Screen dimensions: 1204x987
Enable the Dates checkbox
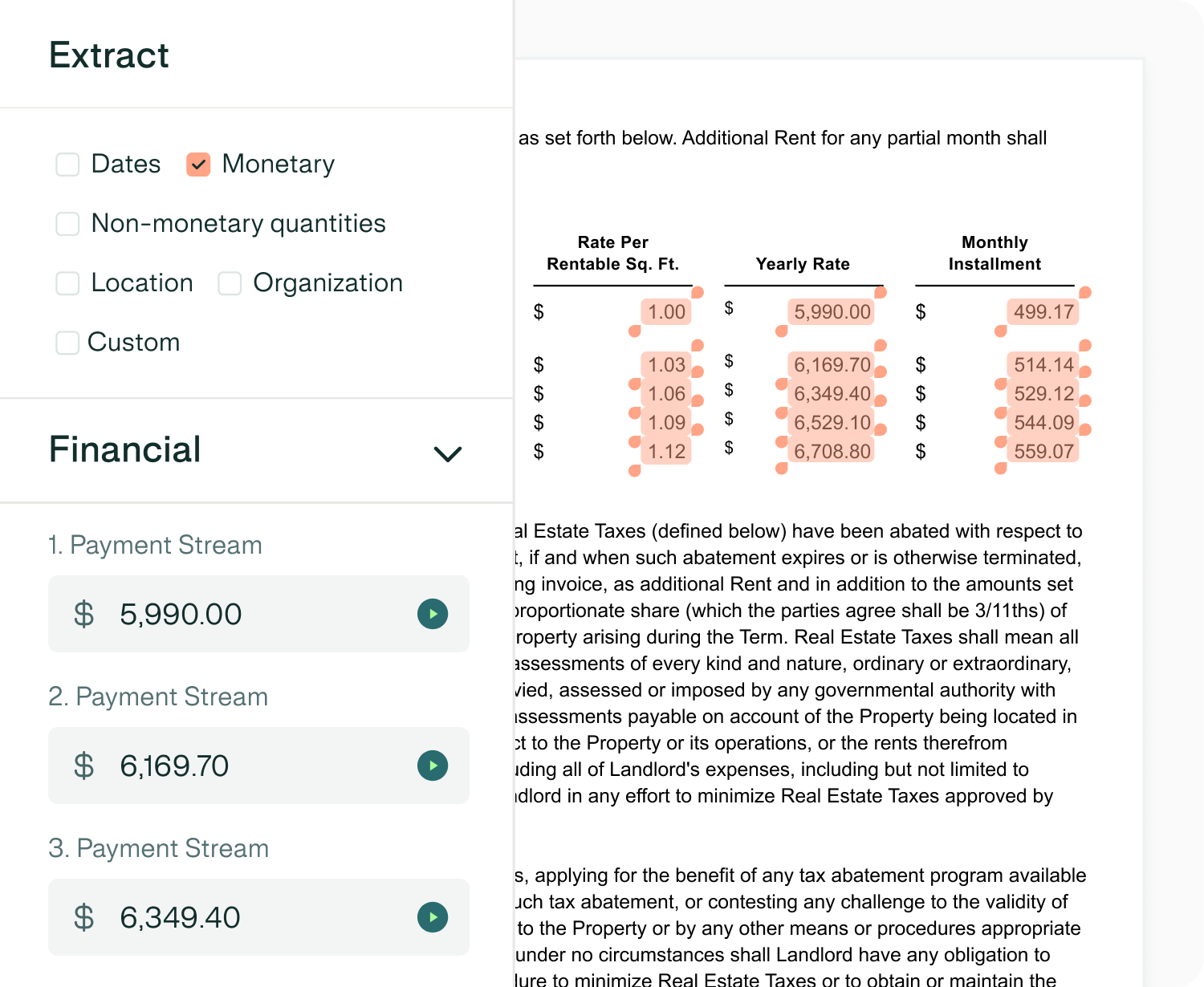click(x=67, y=164)
